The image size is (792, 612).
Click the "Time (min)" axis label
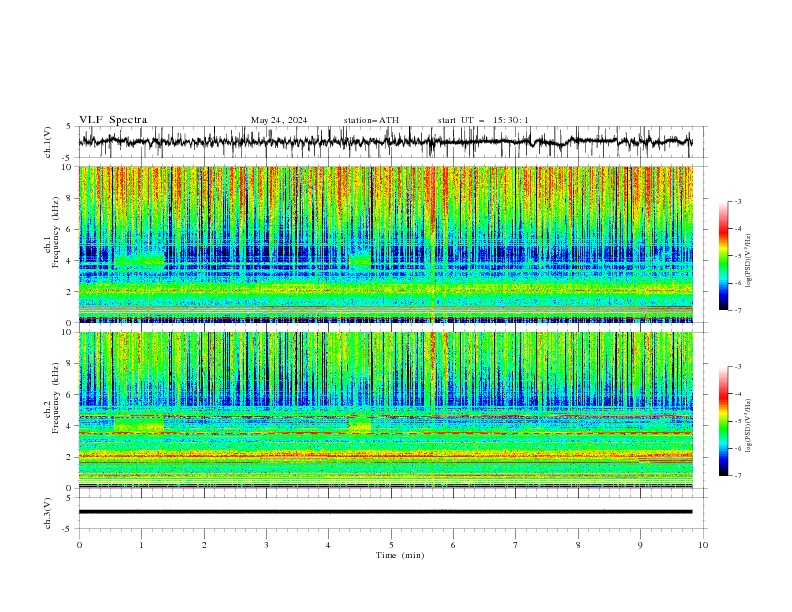click(x=400, y=555)
